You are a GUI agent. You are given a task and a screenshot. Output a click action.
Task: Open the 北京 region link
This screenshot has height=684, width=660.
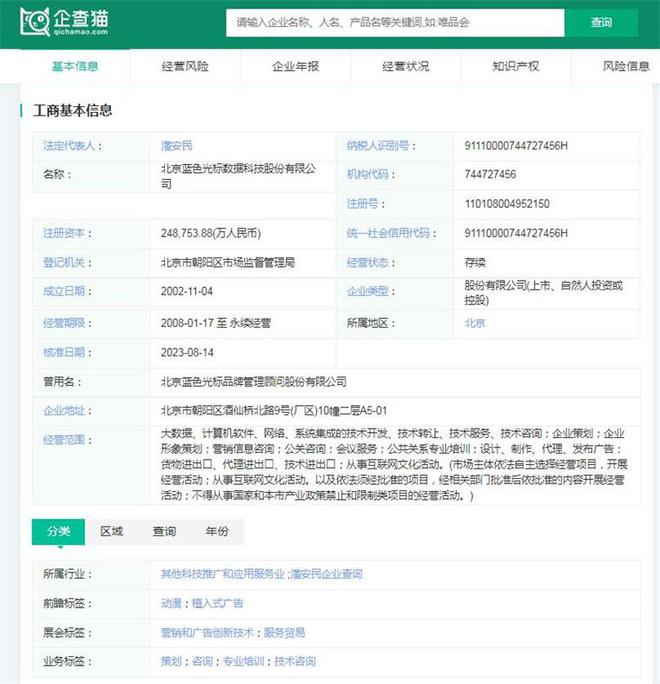click(x=475, y=323)
